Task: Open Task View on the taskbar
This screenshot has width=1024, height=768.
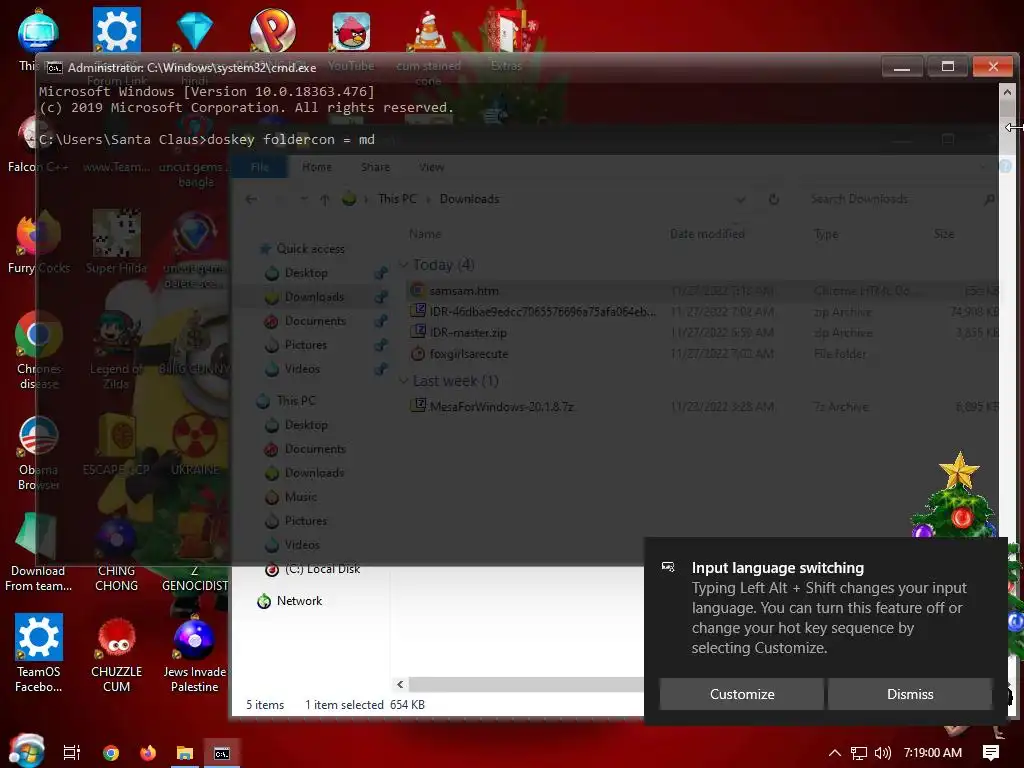Action: pyautogui.click(x=72, y=753)
